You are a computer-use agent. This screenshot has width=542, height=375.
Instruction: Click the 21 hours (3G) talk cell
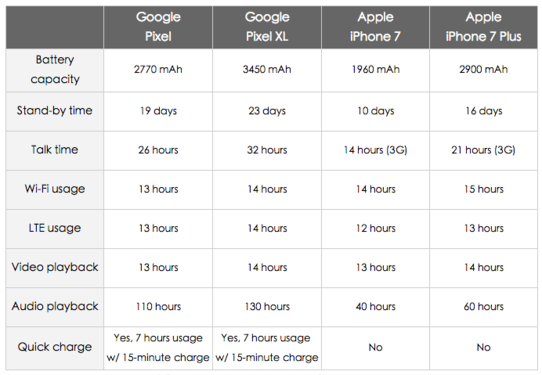click(483, 150)
